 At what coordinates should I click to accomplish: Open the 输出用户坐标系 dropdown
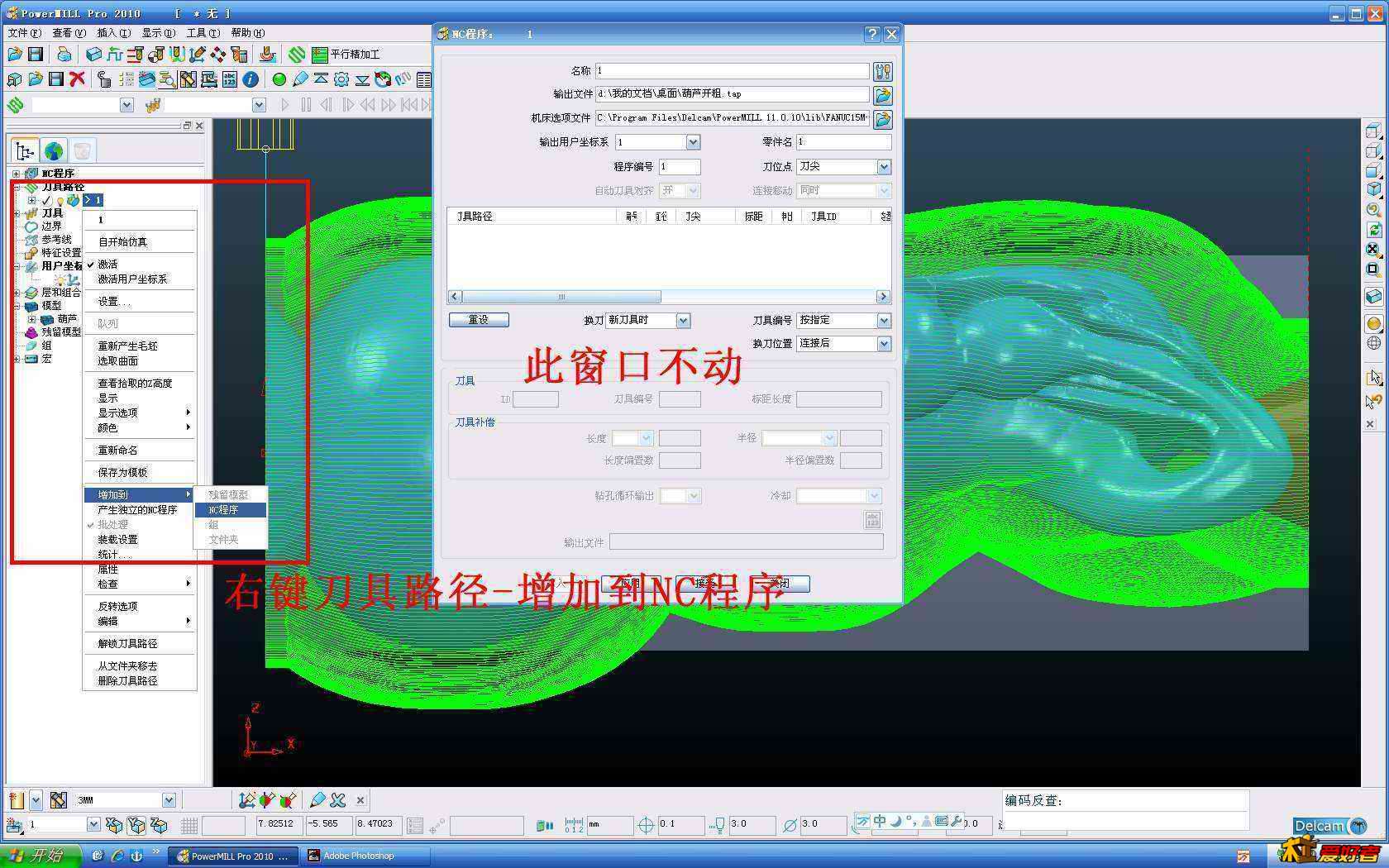693,142
